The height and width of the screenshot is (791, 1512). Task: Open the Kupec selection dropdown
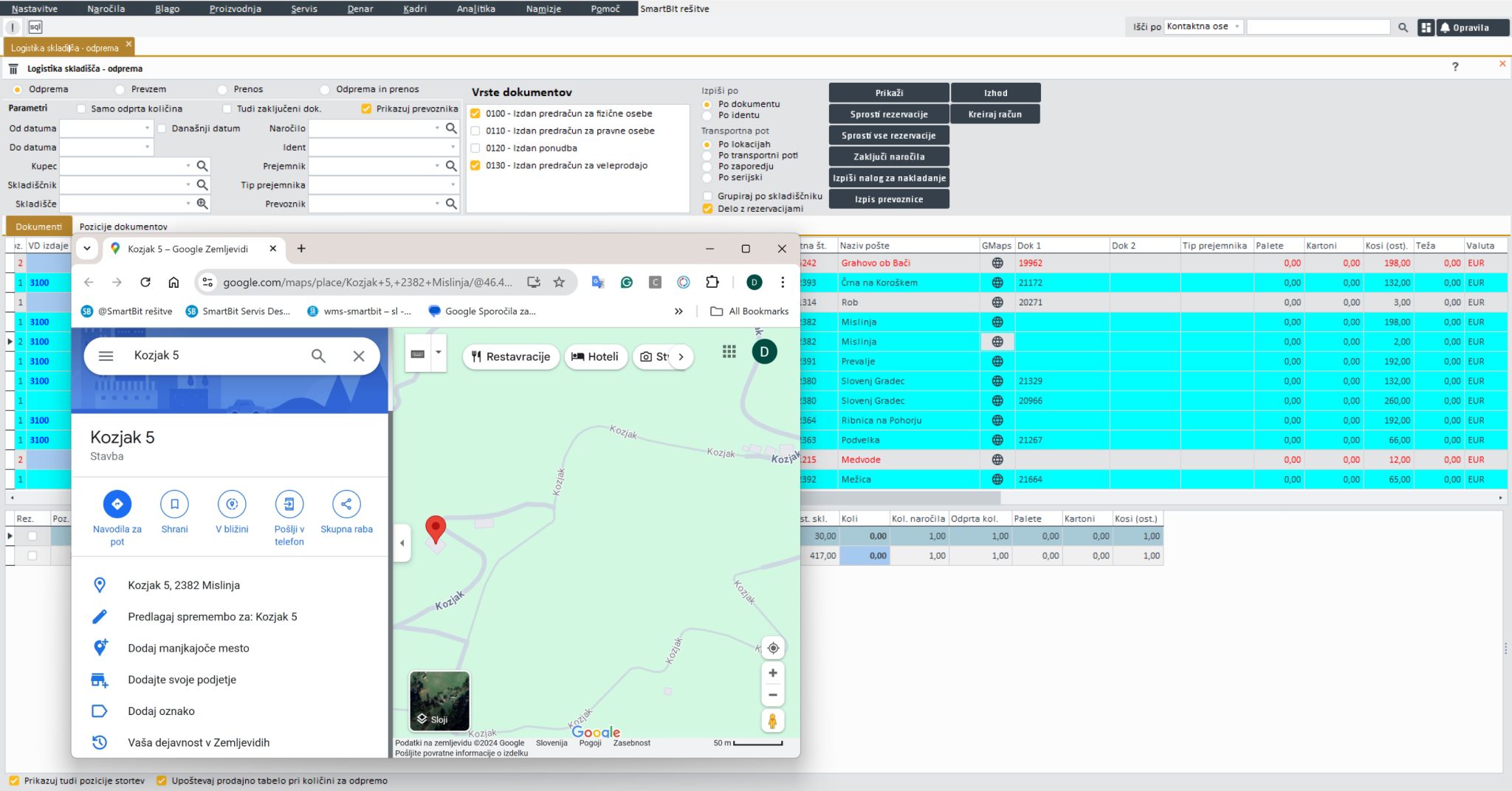click(x=189, y=165)
